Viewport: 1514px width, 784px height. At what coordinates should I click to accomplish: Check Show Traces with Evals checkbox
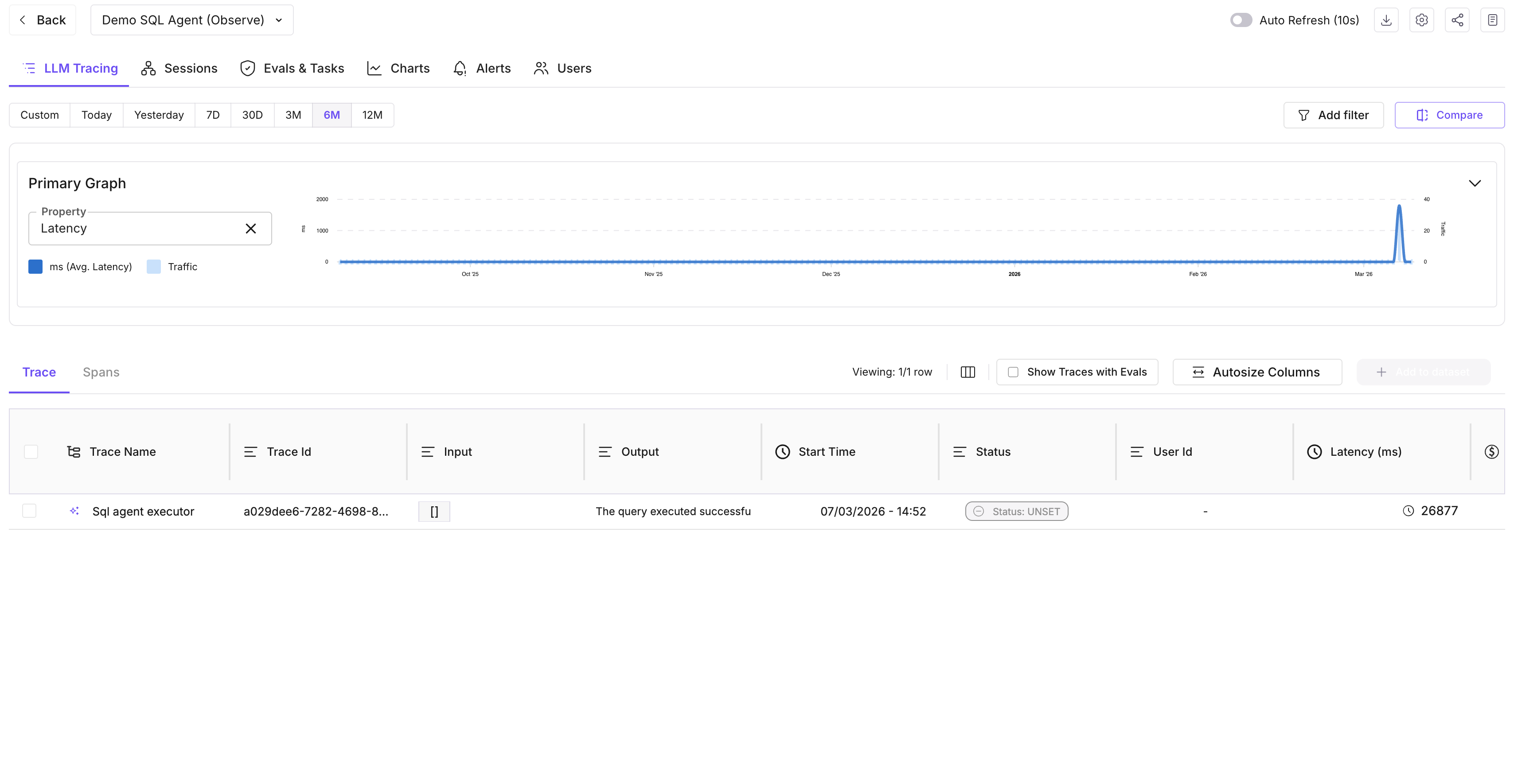pyautogui.click(x=1013, y=372)
